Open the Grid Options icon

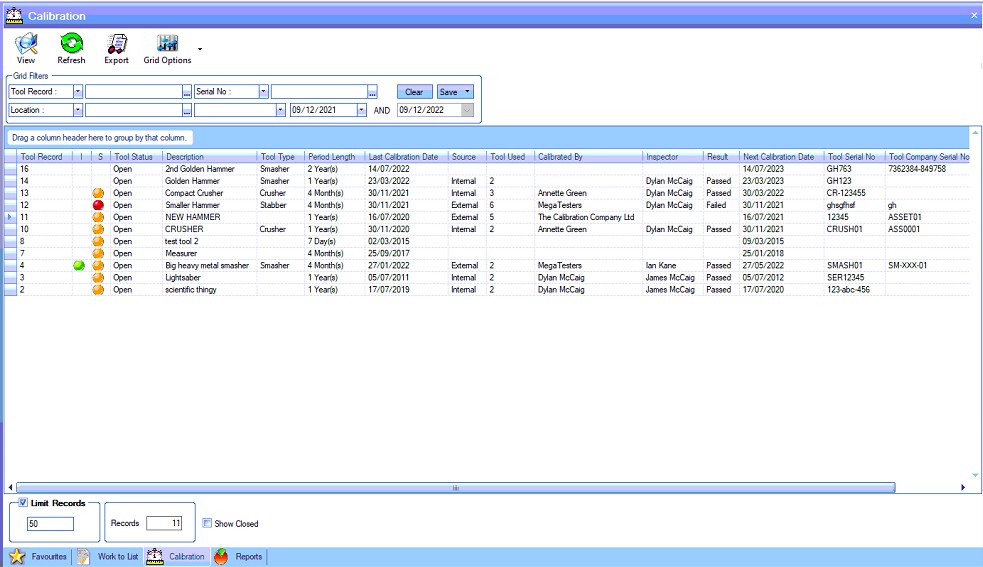[x=167, y=44]
